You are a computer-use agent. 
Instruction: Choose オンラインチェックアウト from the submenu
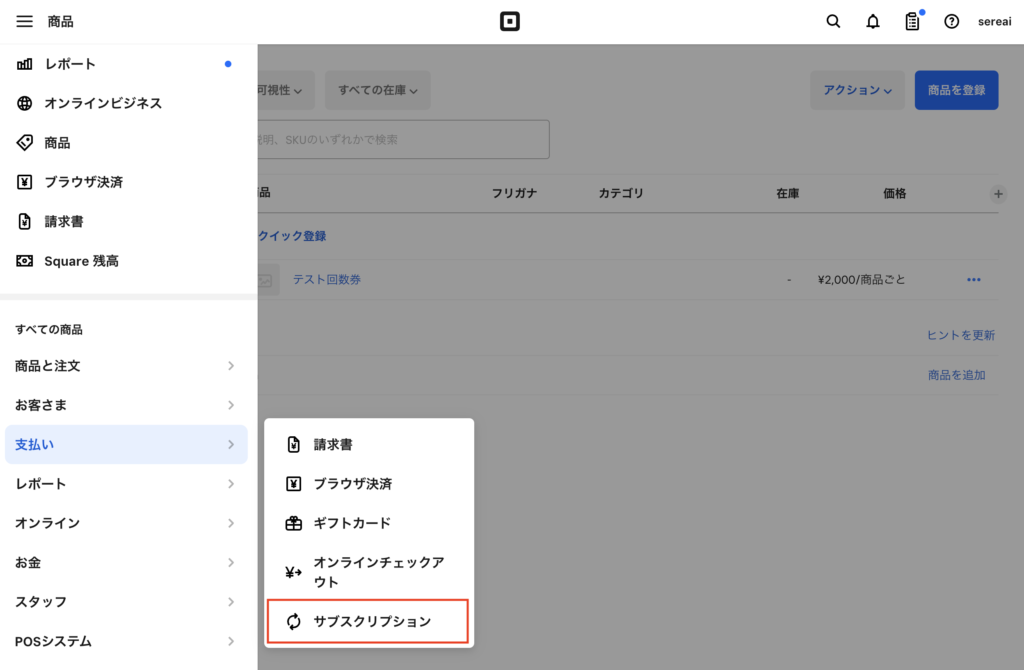[x=377, y=572]
